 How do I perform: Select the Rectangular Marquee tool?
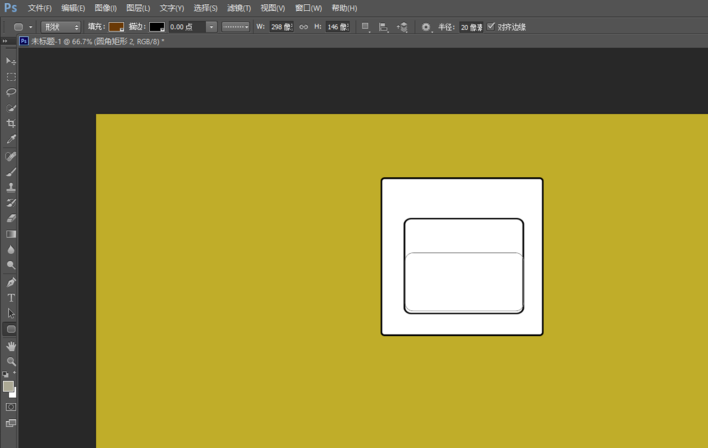(11, 77)
